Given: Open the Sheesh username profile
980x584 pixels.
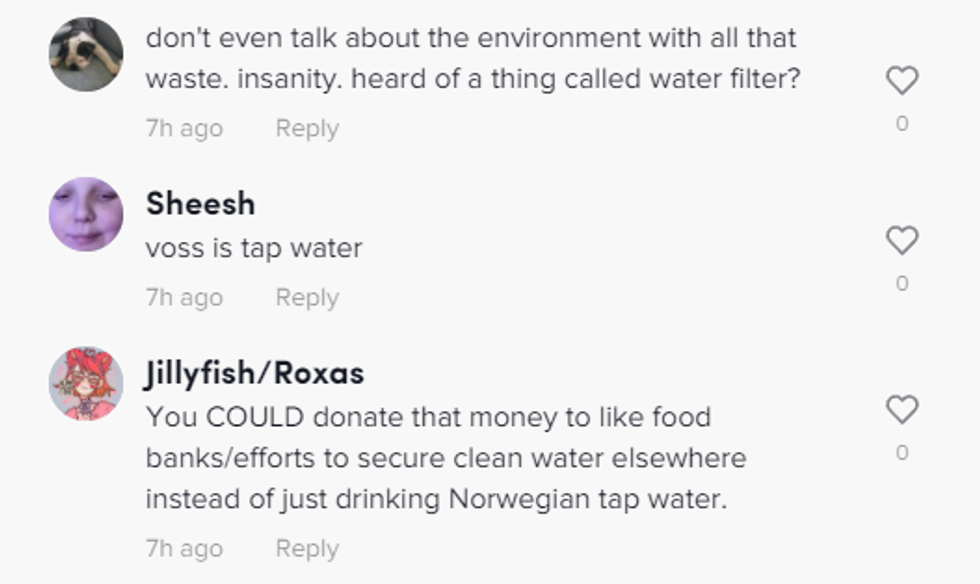Looking at the screenshot, I should 200,203.
